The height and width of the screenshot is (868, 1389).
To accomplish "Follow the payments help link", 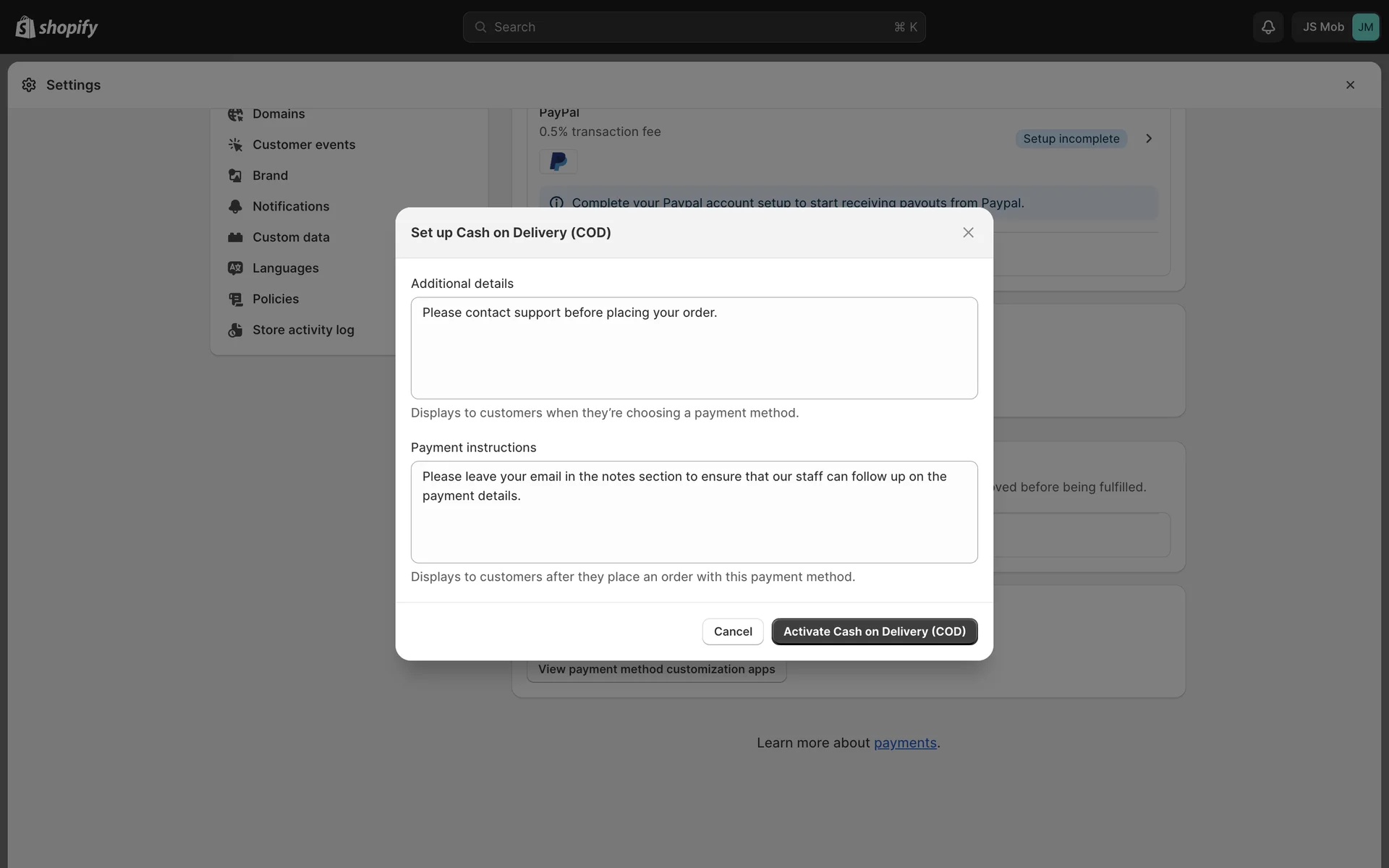I will pyautogui.click(x=904, y=743).
